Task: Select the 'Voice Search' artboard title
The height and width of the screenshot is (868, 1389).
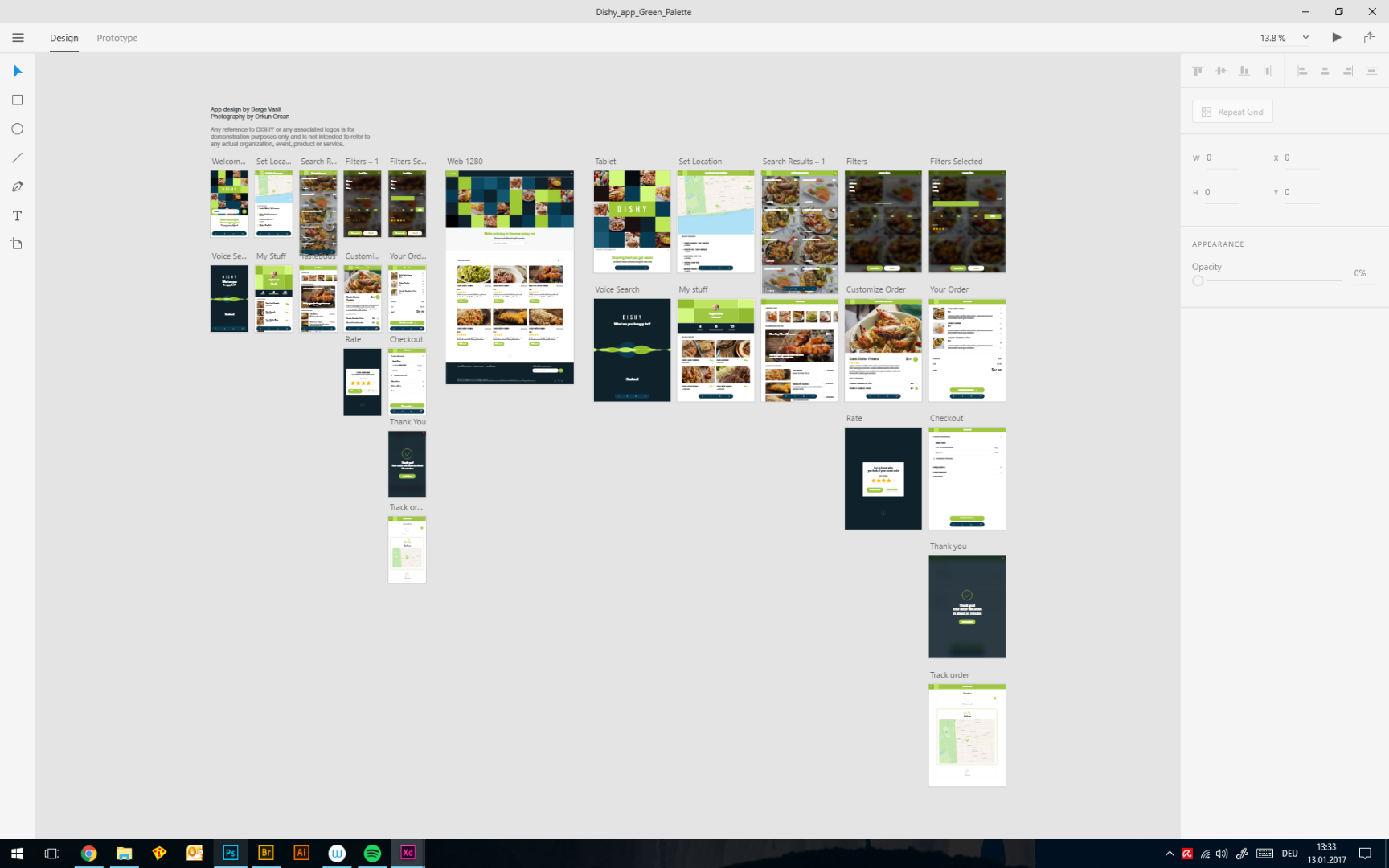Action: pyautogui.click(x=617, y=289)
